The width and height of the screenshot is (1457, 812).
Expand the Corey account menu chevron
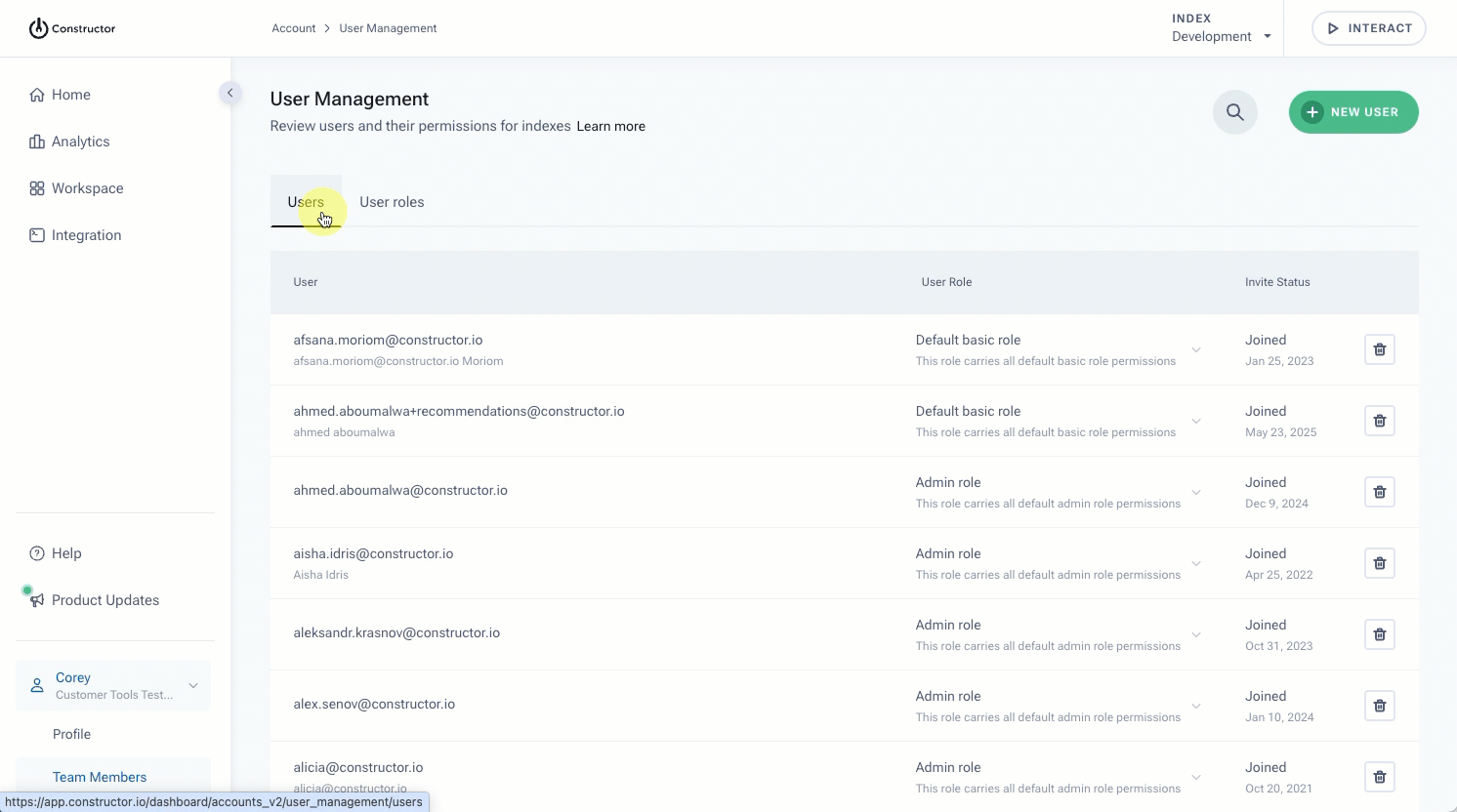193,685
